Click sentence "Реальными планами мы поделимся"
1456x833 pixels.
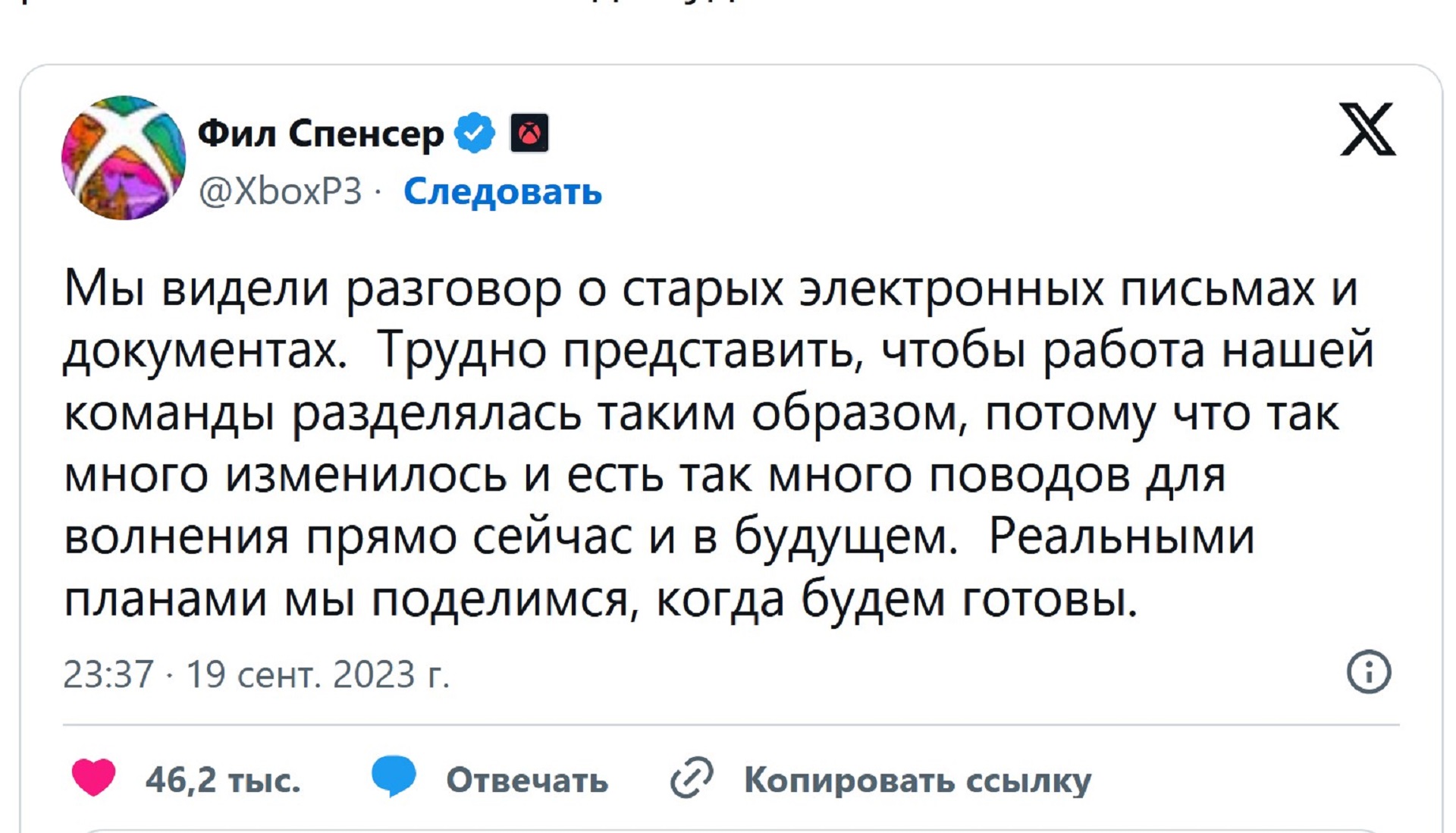coord(1121,538)
